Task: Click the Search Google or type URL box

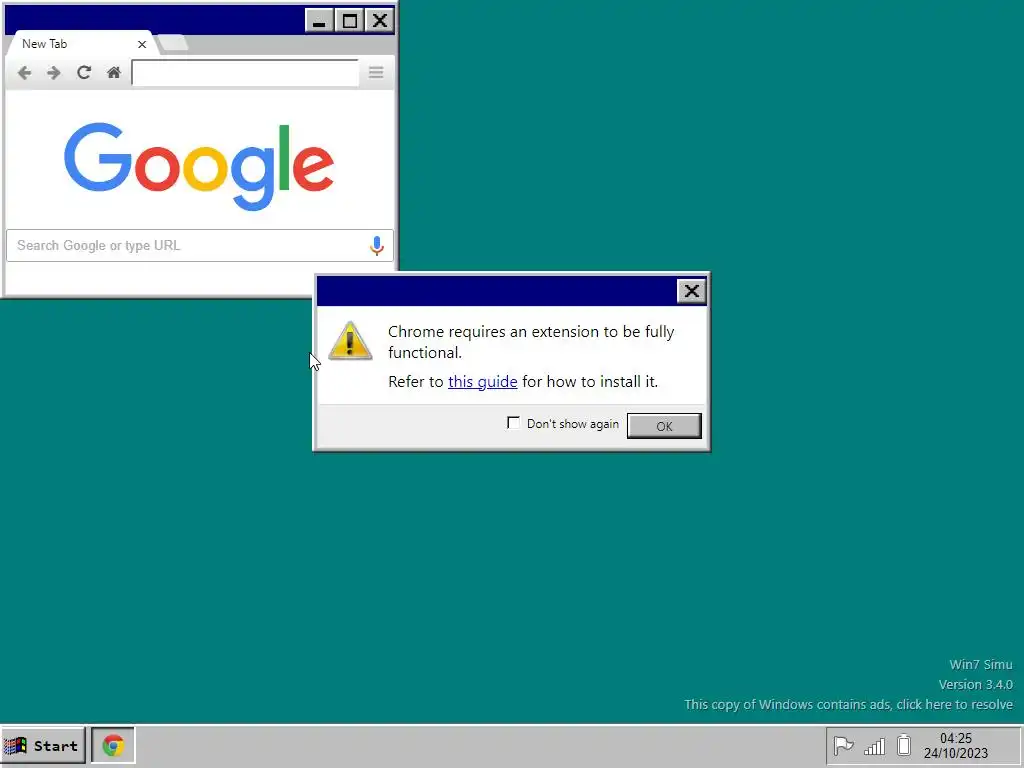Action: [200, 246]
